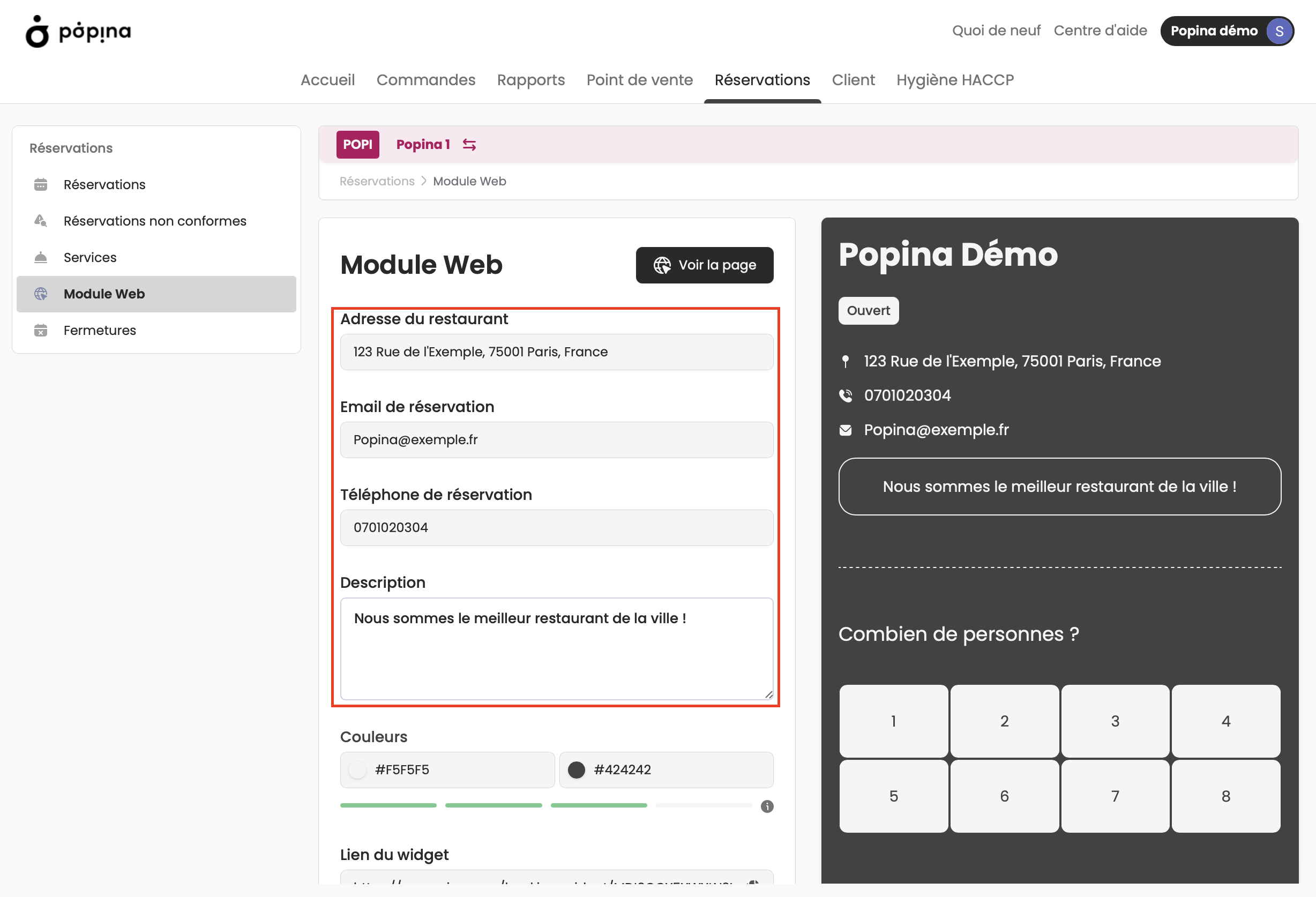
Task: Select 5 persons in preview
Action: pyautogui.click(x=894, y=796)
